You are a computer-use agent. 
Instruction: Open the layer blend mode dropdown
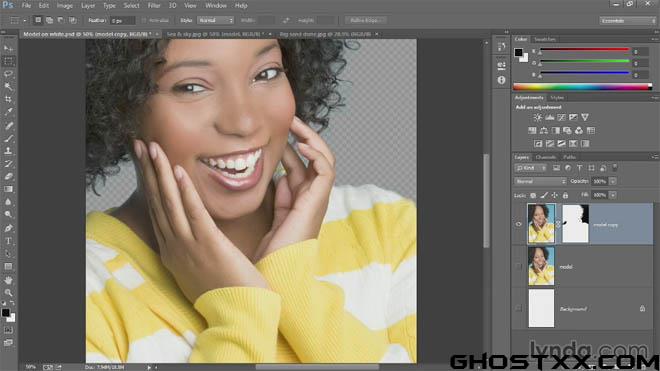click(540, 181)
